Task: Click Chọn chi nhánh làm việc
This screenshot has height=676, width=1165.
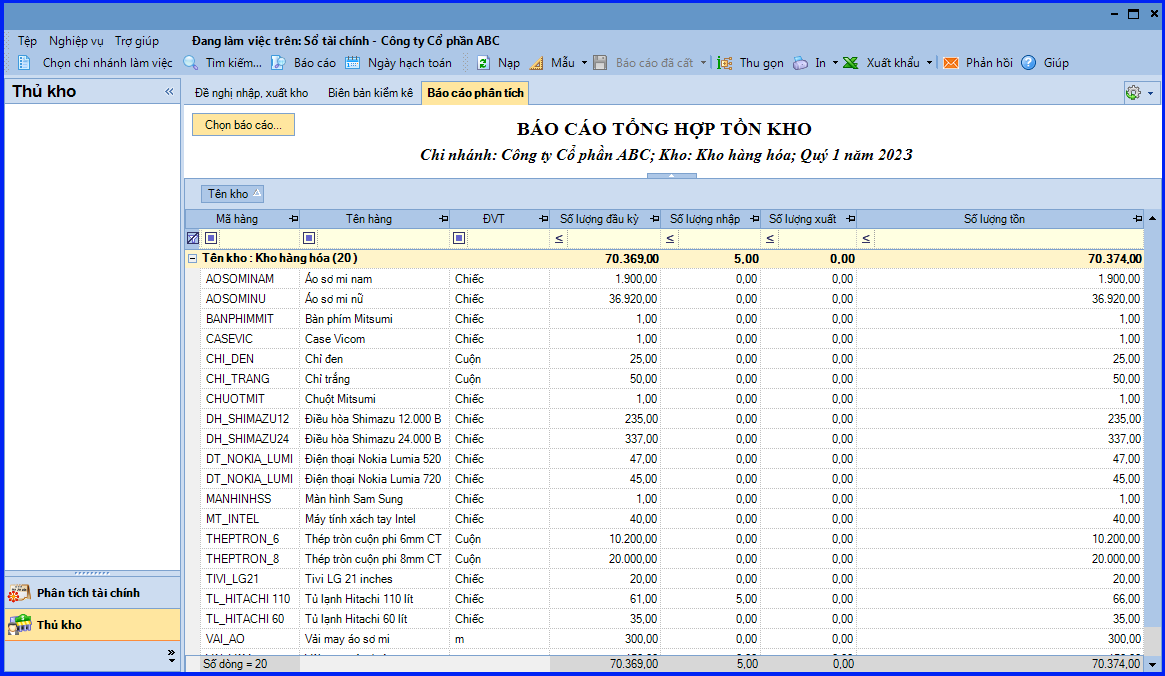Action: [x=107, y=63]
